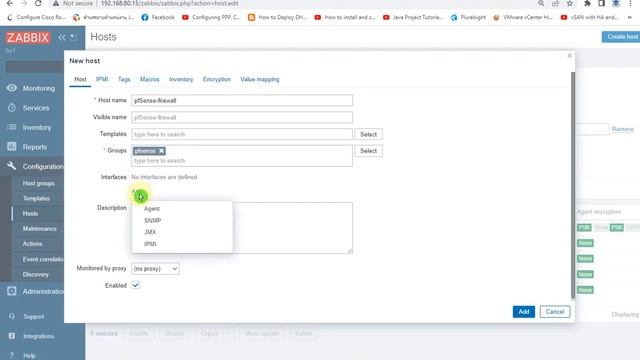This screenshot has width=640, height=360.
Task: Switch to the IPMI tab
Action: point(102,79)
